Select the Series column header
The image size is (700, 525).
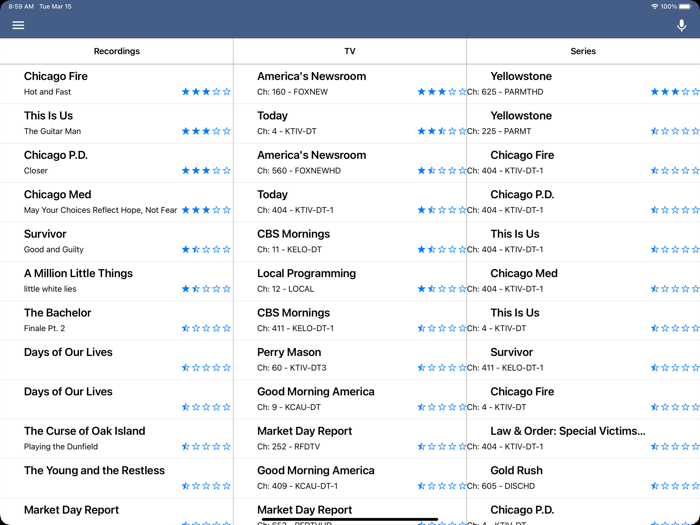click(583, 51)
